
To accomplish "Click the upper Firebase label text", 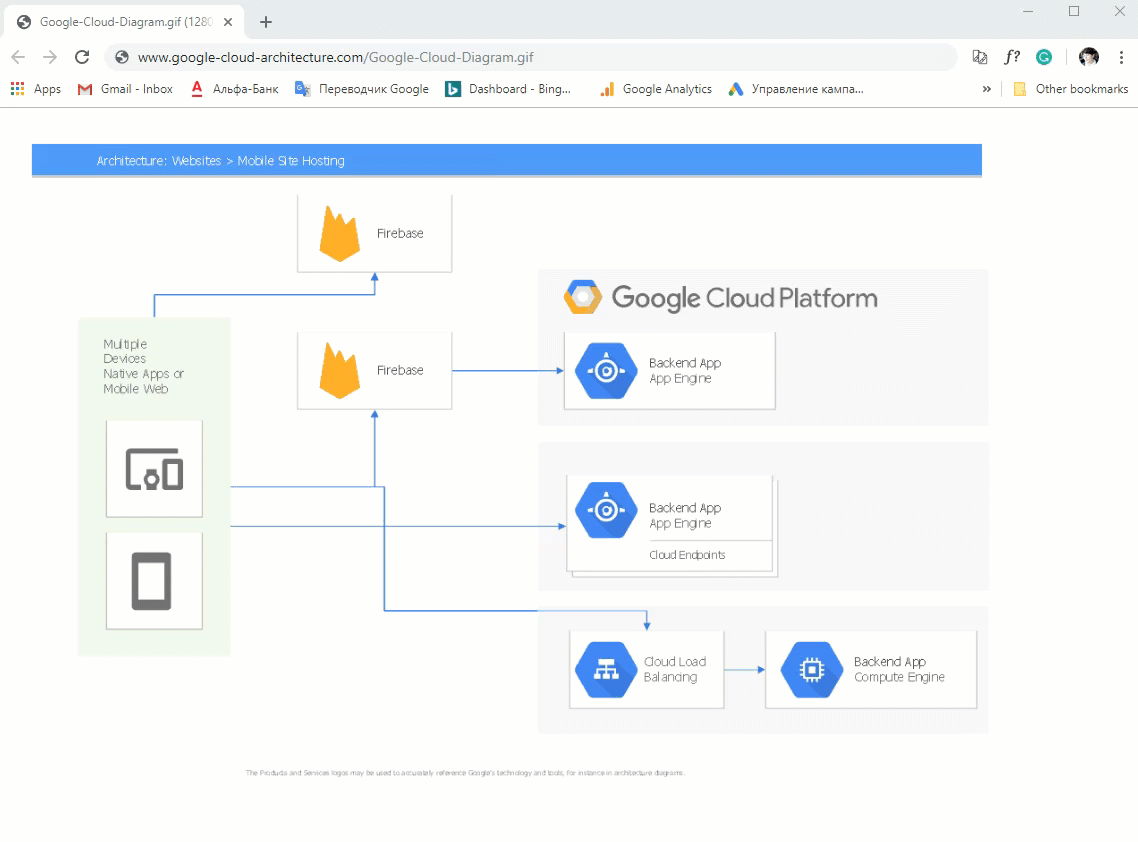I will coord(400,233).
